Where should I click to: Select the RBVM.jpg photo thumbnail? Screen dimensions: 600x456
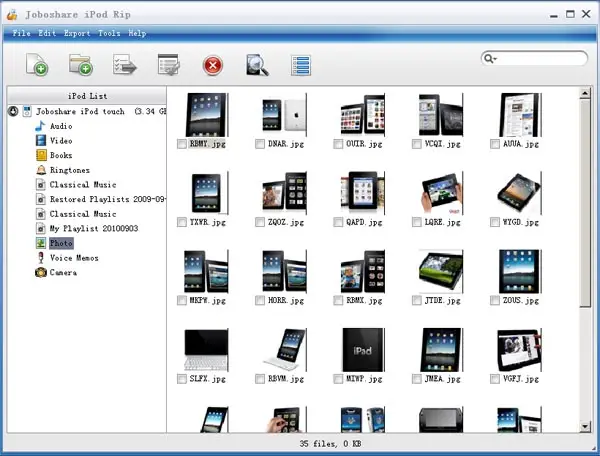285,350
